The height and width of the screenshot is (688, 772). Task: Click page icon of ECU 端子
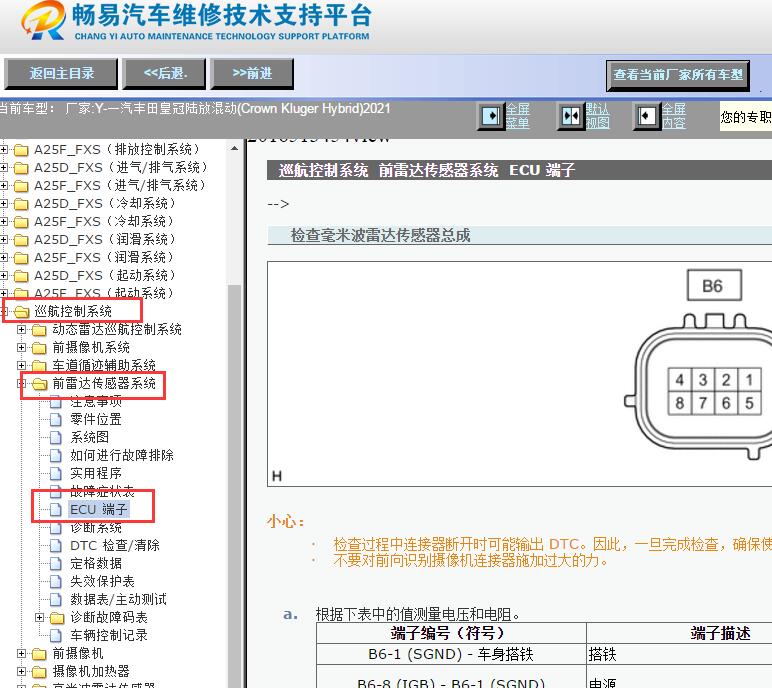(x=56, y=509)
